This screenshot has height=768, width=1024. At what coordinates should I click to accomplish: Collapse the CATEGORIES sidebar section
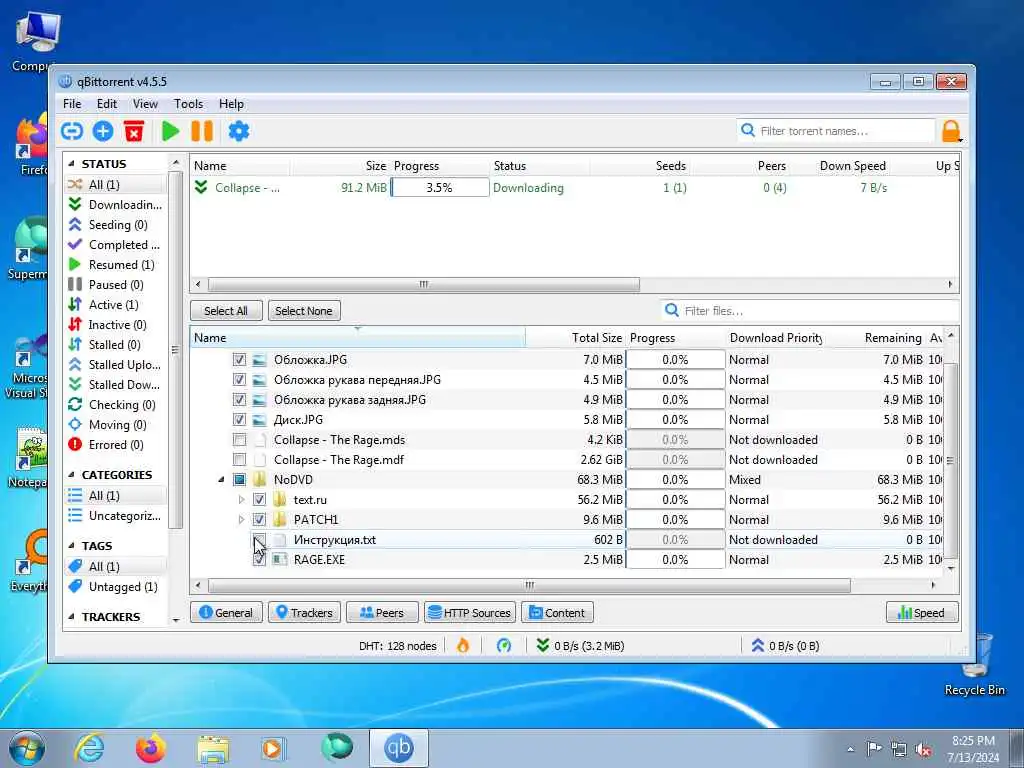point(71,475)
